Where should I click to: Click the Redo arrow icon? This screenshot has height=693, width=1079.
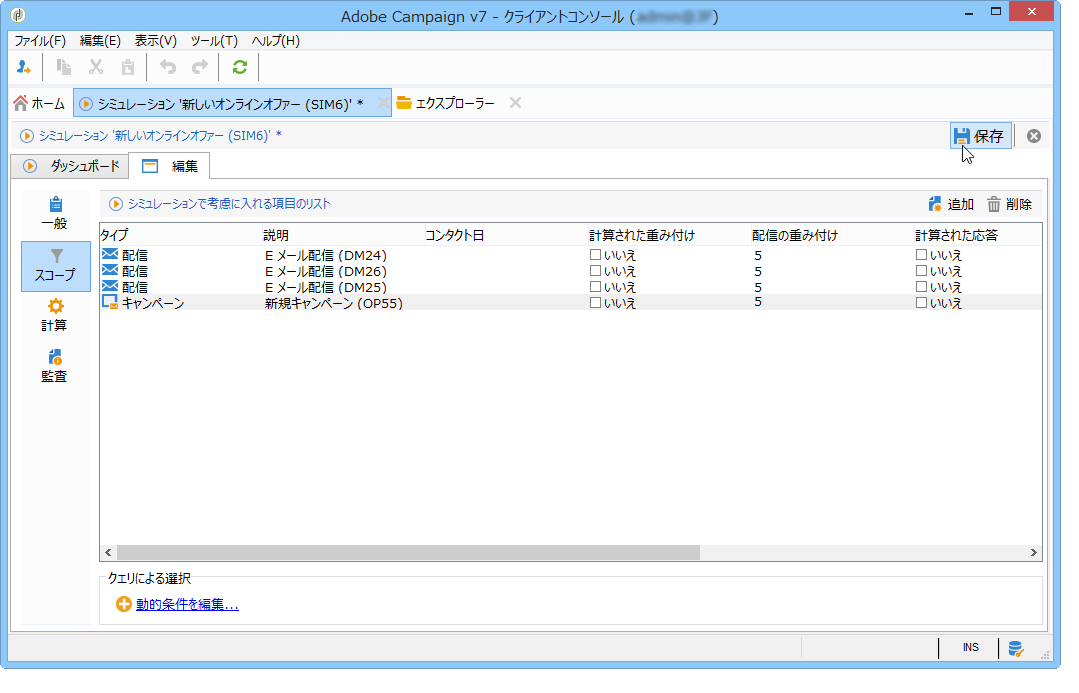click(200, 67)
